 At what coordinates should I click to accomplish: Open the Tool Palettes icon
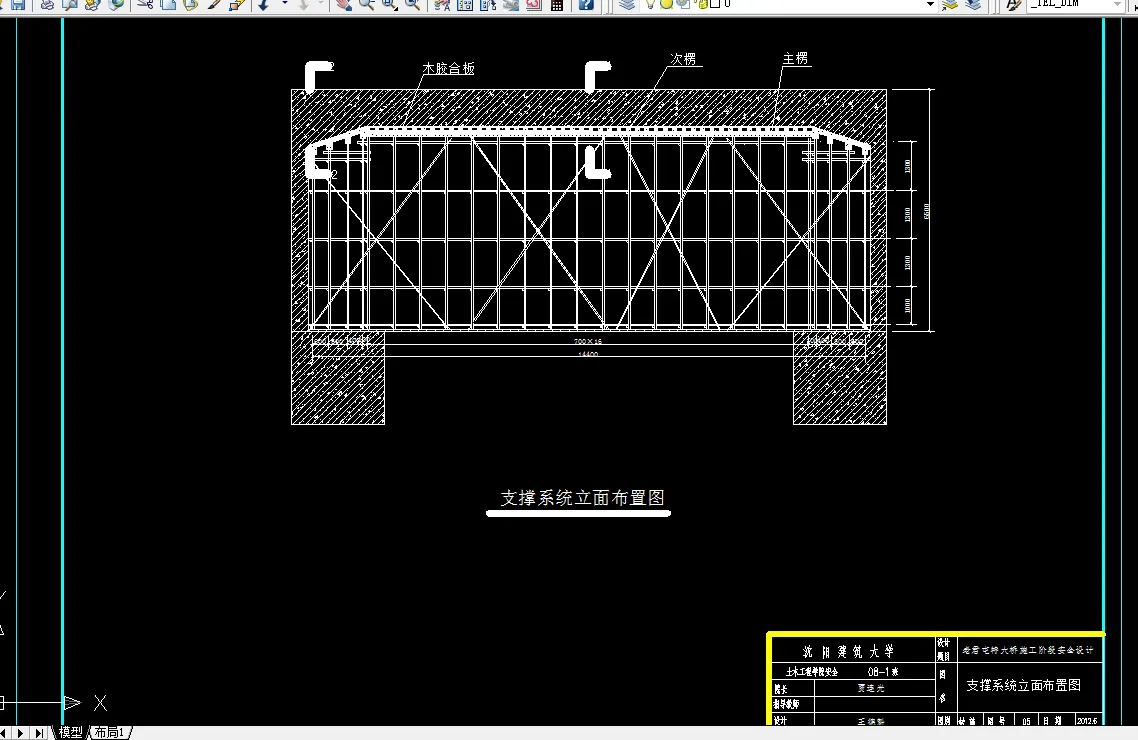(488, 4)
